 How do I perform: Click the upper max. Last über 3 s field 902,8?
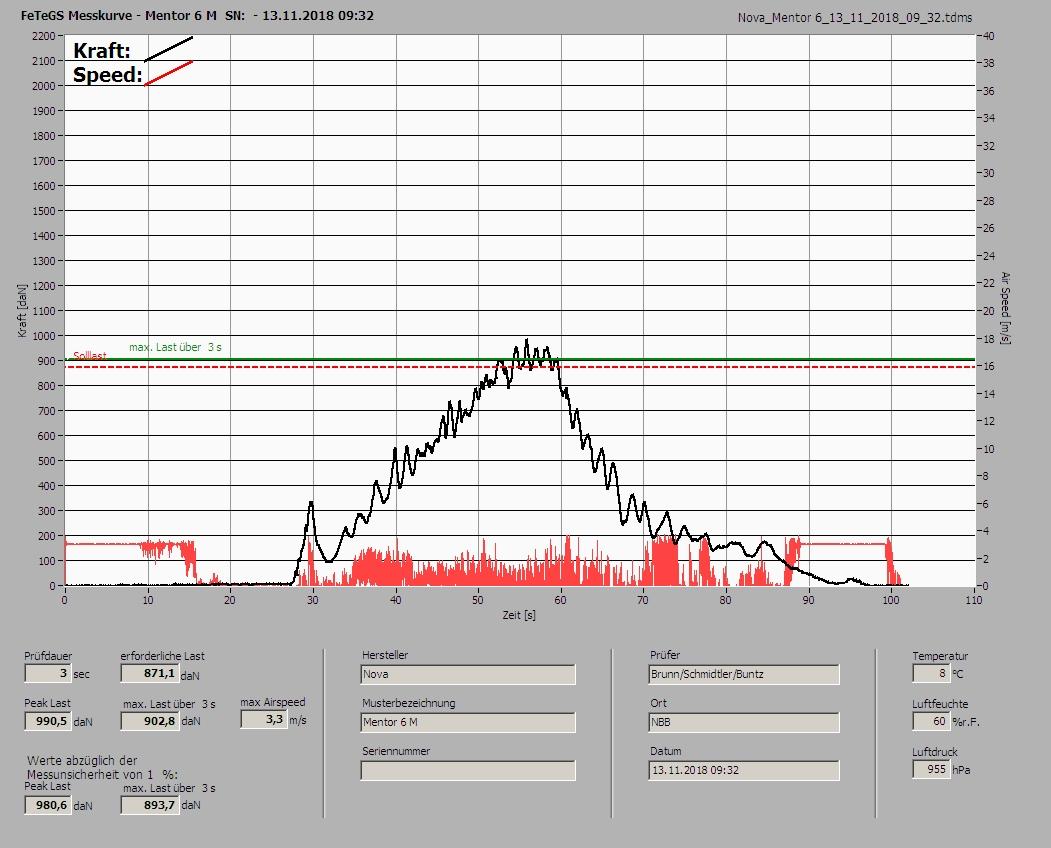point(149,721)
